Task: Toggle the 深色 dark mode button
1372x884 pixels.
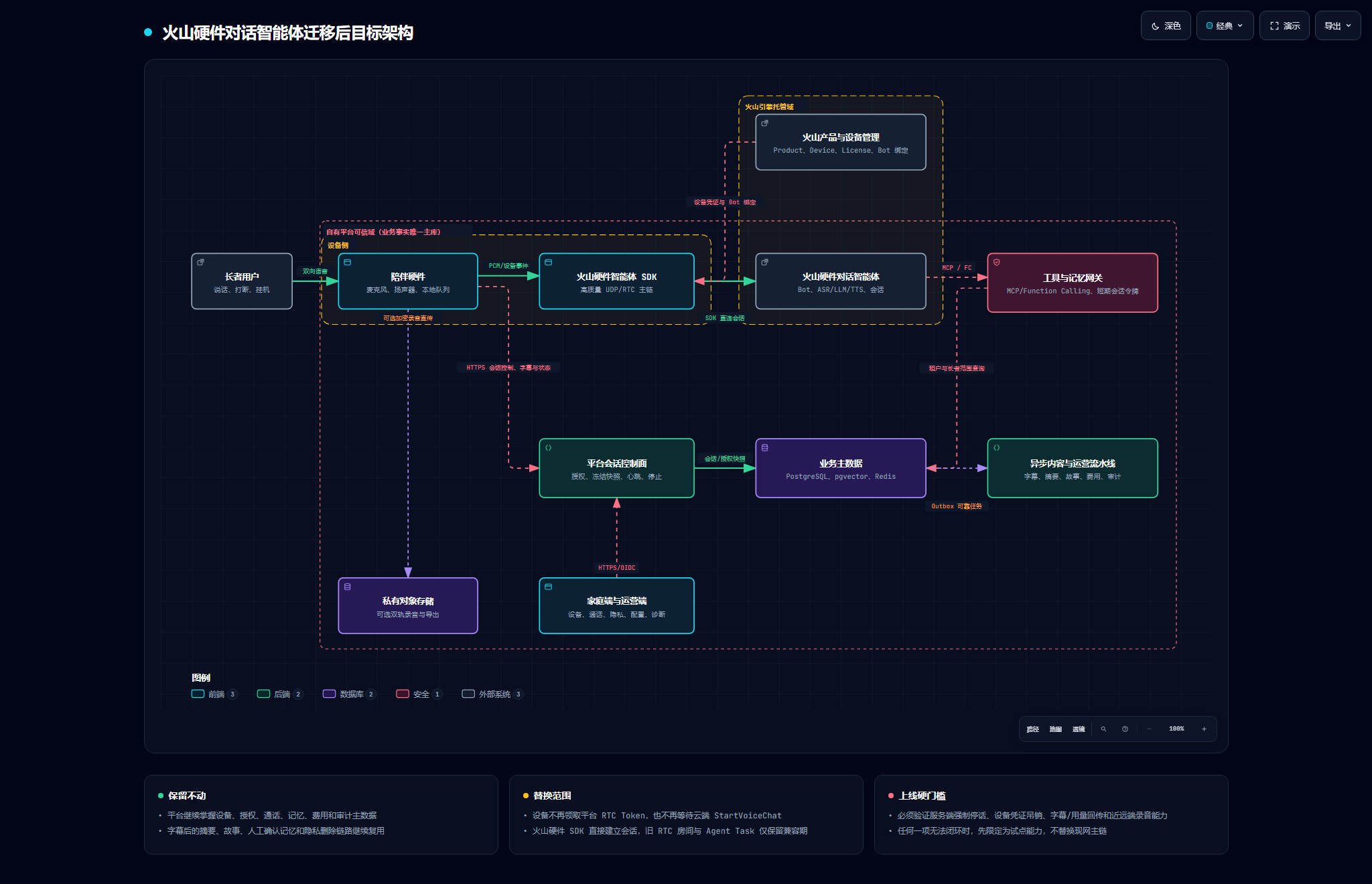Action: (1166, 25)
